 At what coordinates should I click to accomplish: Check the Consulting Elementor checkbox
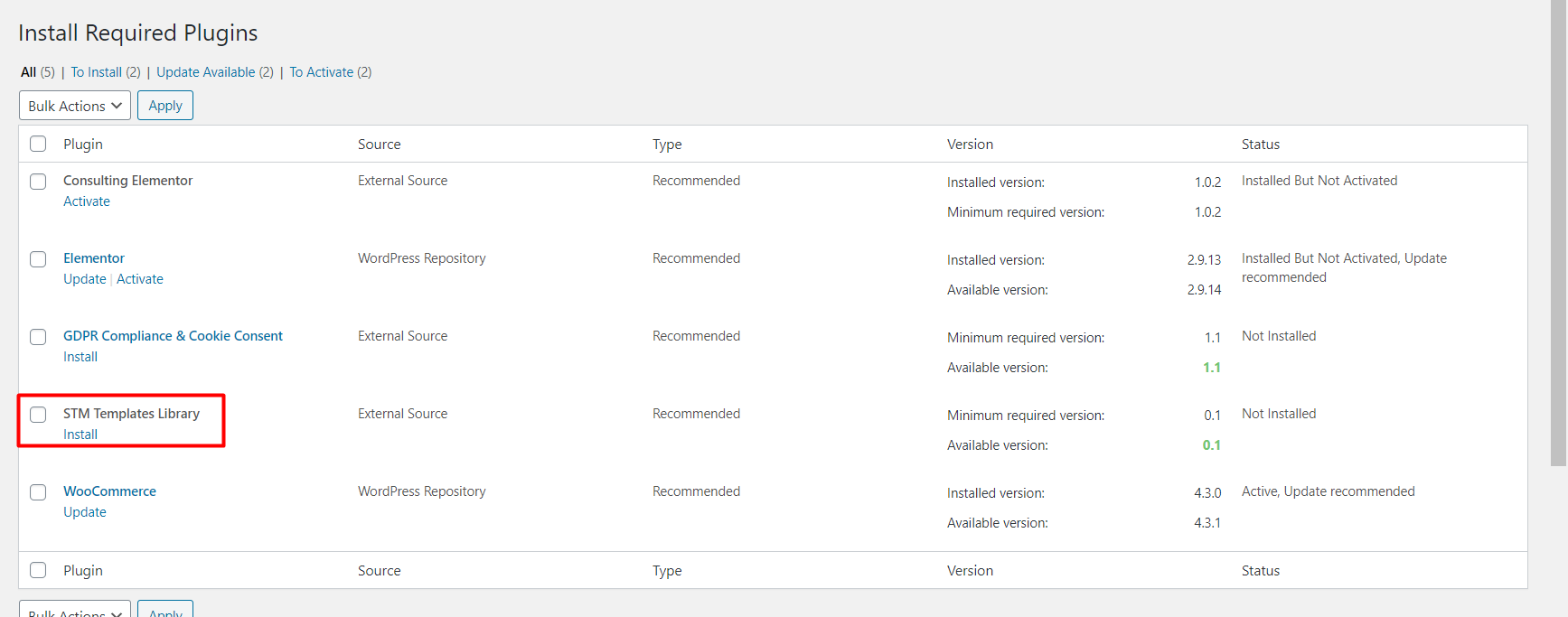(x=38, y=182)
